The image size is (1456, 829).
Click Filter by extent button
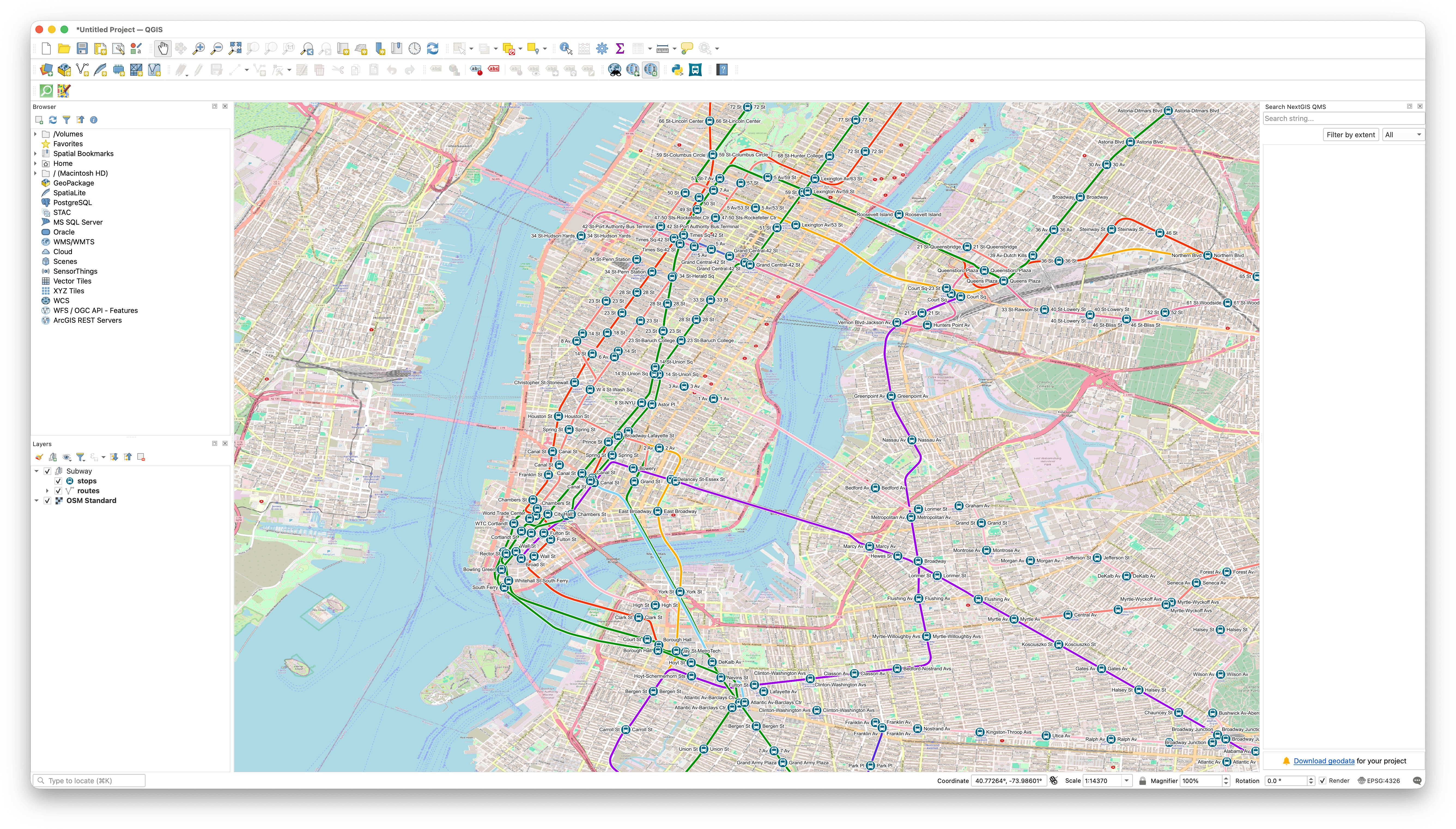pyautogui.click(x=1350, y=134)
